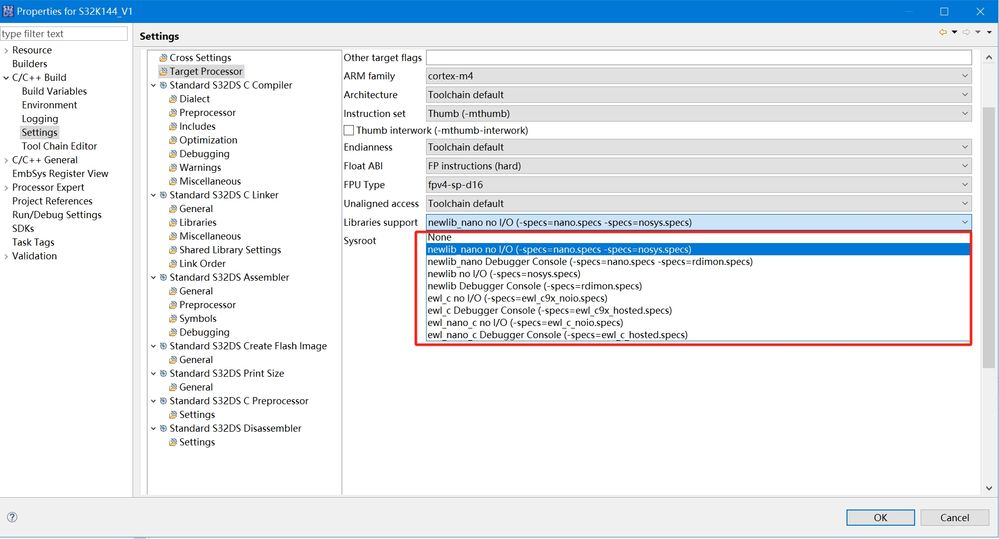
Task: Click the forward navigation arrow icon
Action: pos(966,32)
